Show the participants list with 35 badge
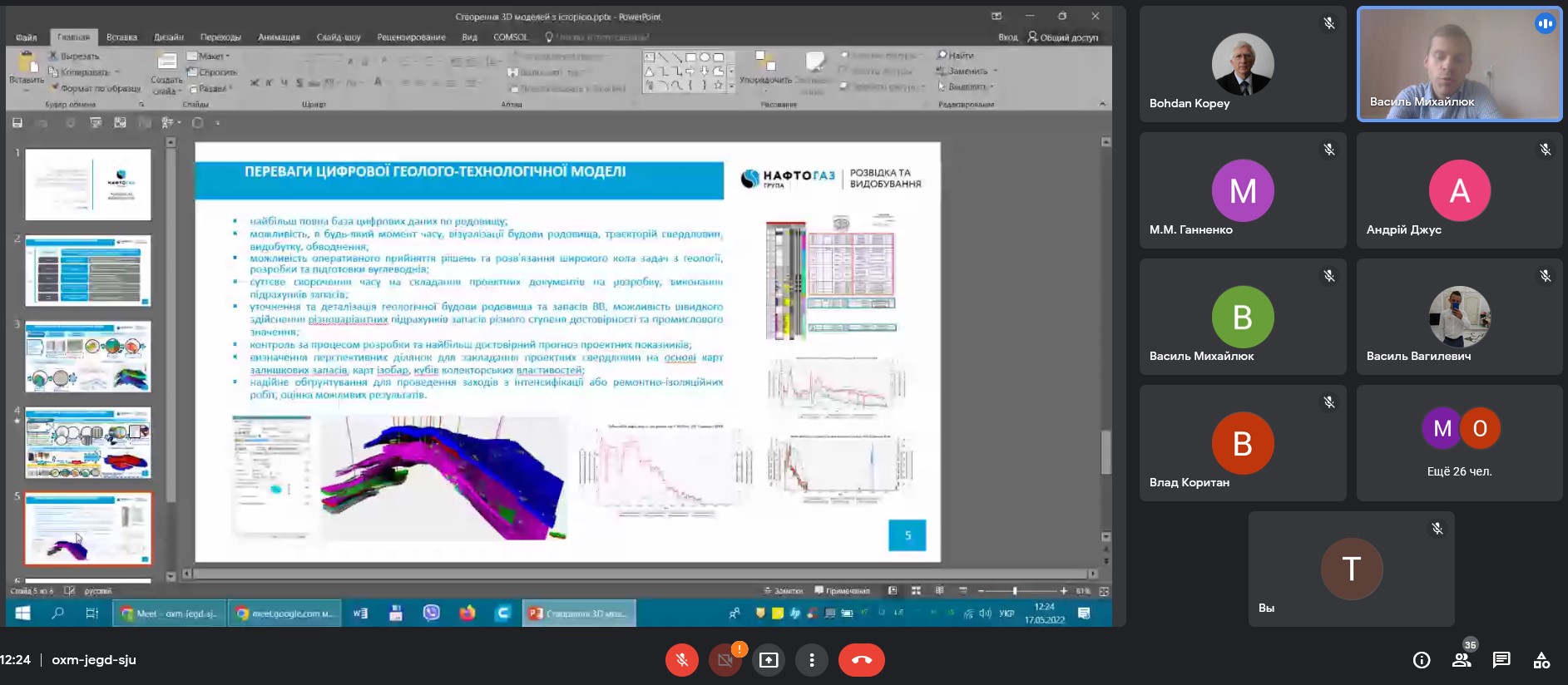This screenshot has height=685, width=1568. tap(1462, 660)
